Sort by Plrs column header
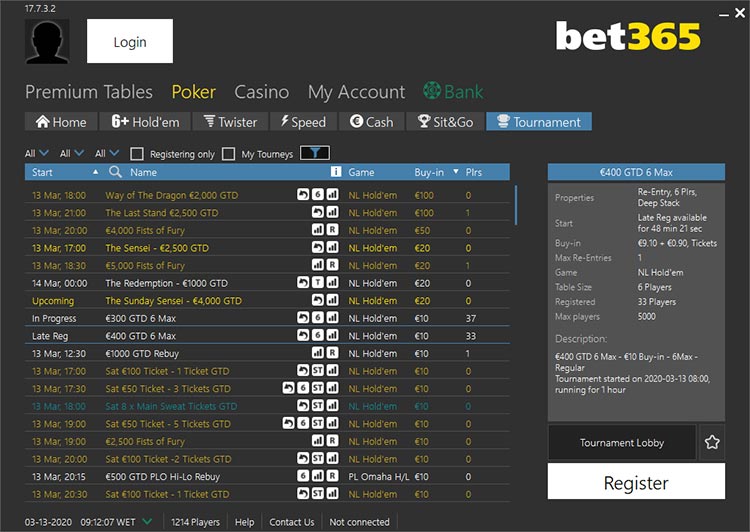This screenshot has height=532, width=750. pos(474,172)
